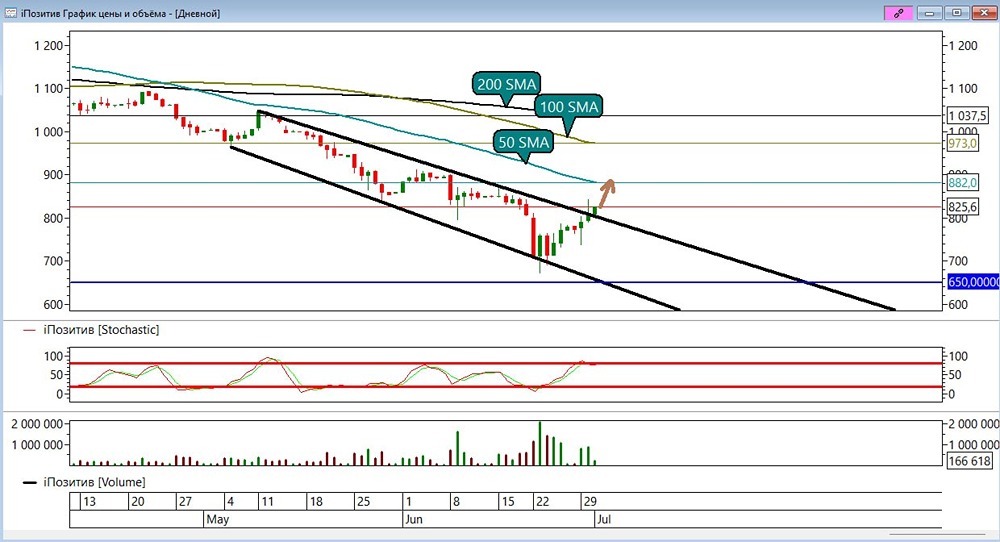Click the 200 SMA callout label
Image resolution: width=1000 pixels, height=542 pixels.
point(506,84)
